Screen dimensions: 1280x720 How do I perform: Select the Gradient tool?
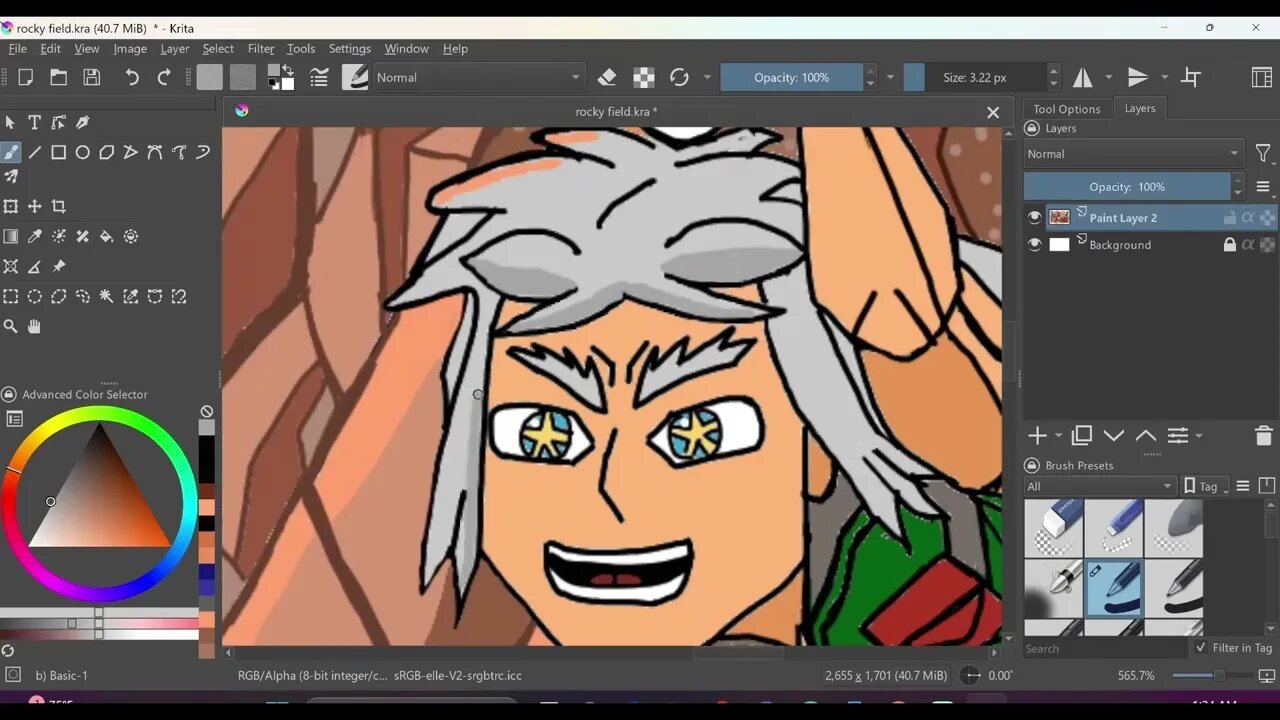pyautogui.click(x=11, y=236)
